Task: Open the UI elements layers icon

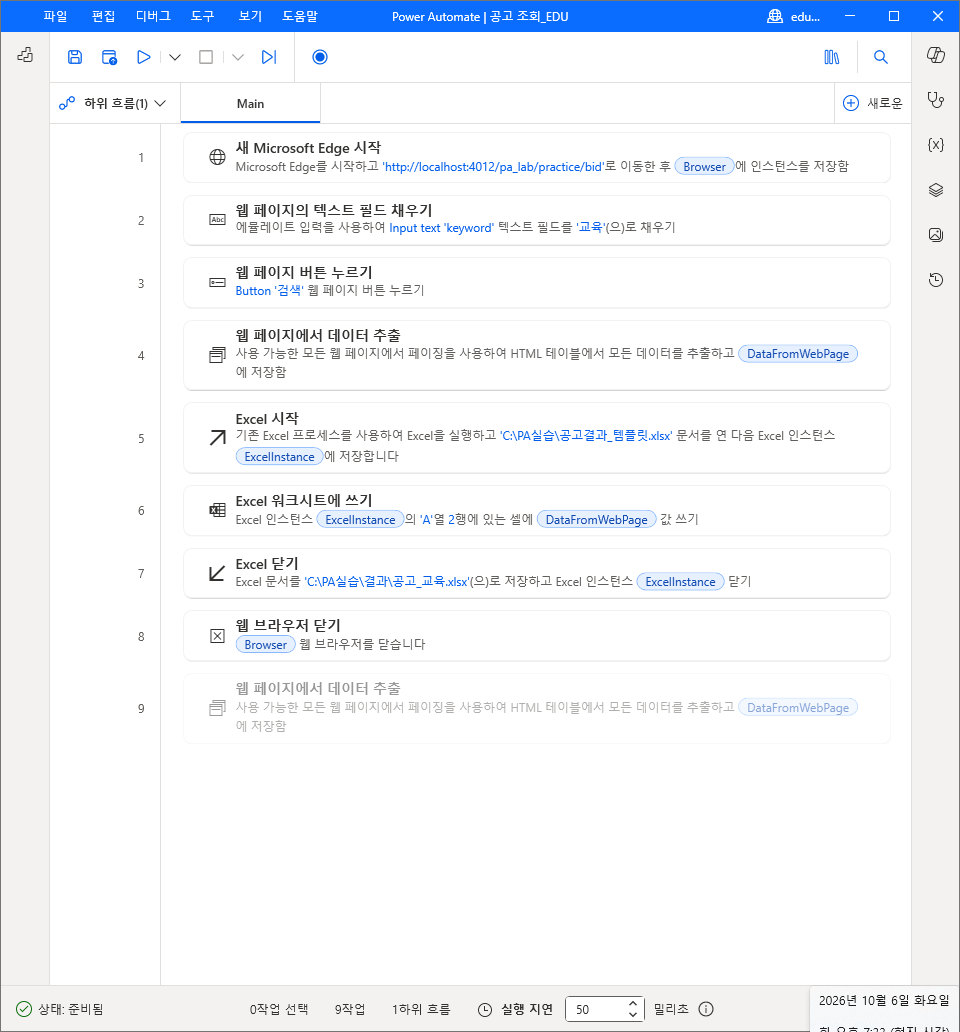Action: coord(936,190)
